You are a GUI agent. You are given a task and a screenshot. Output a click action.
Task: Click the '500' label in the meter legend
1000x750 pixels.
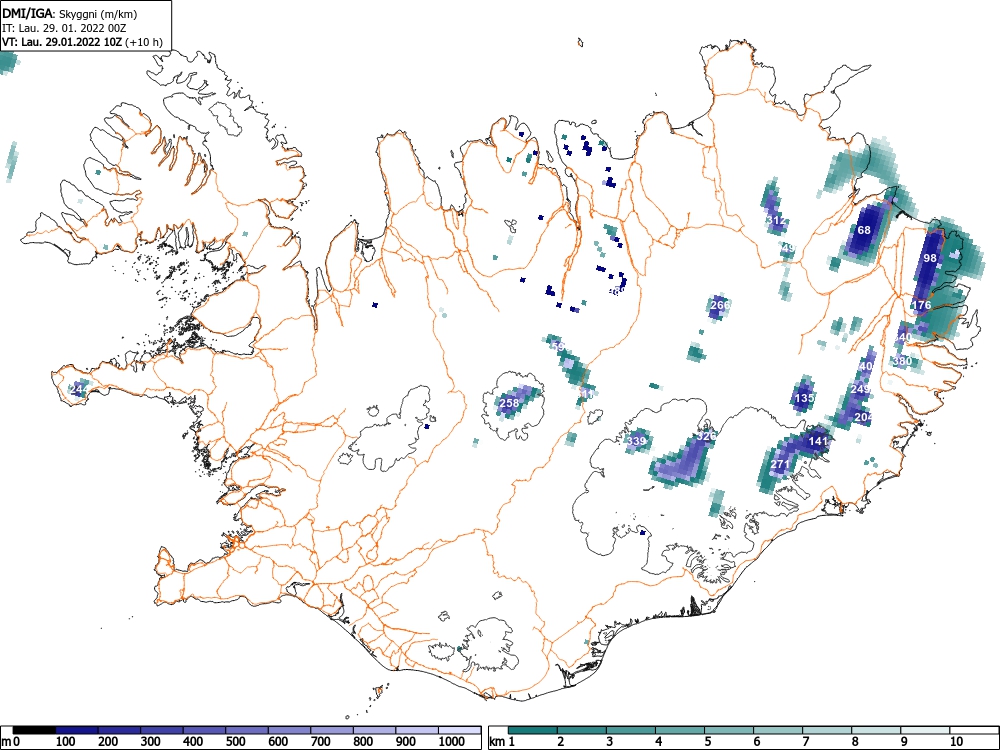click(235, 742)
